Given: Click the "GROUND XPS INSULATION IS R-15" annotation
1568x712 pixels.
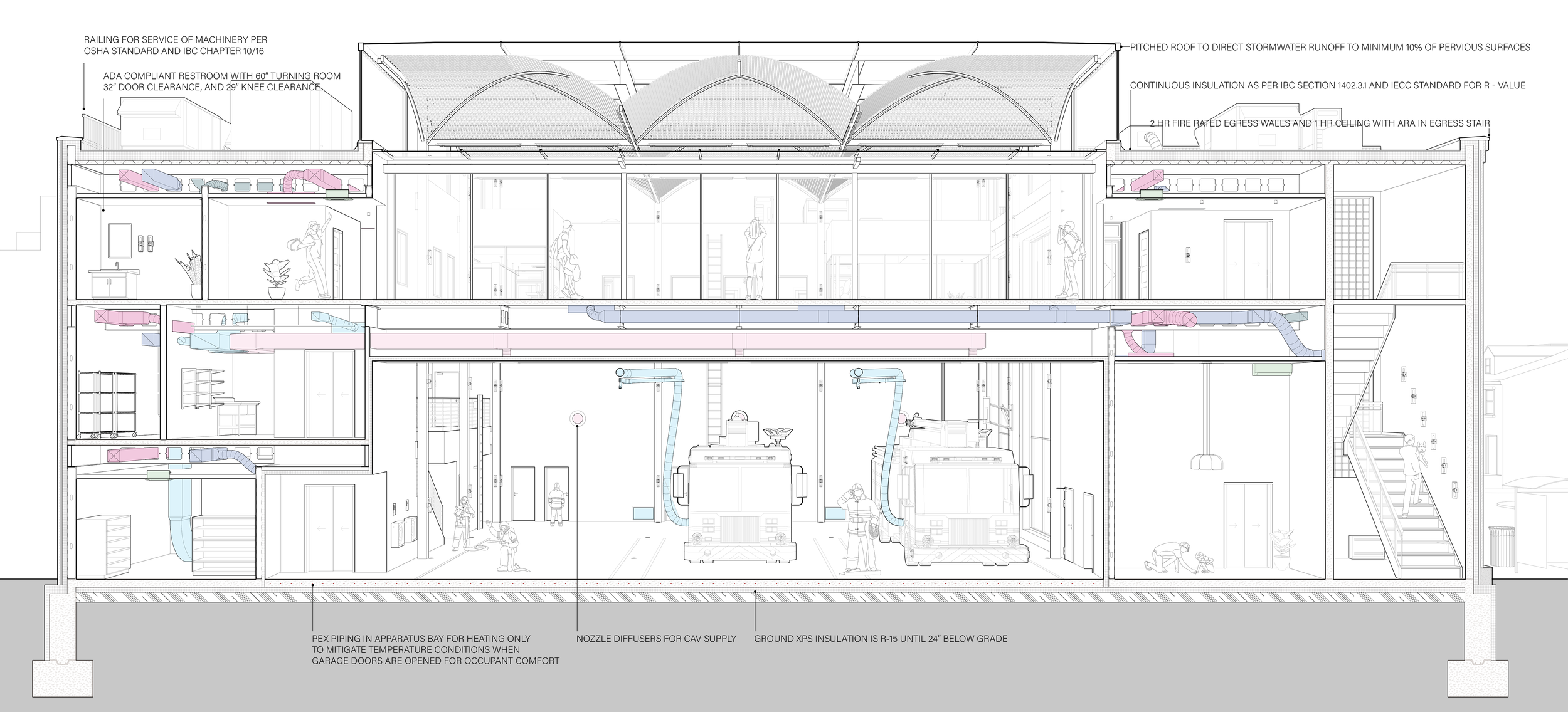Looking at the screenshot, I should pos(880,639).
